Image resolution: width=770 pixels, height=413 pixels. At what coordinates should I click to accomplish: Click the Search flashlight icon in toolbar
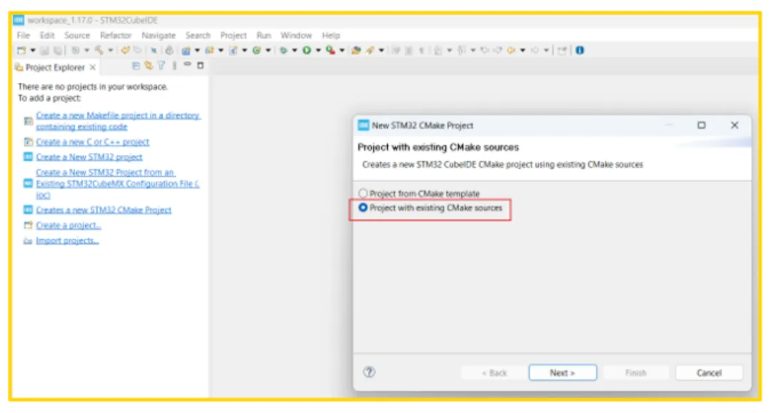click(x=369, y=50)
